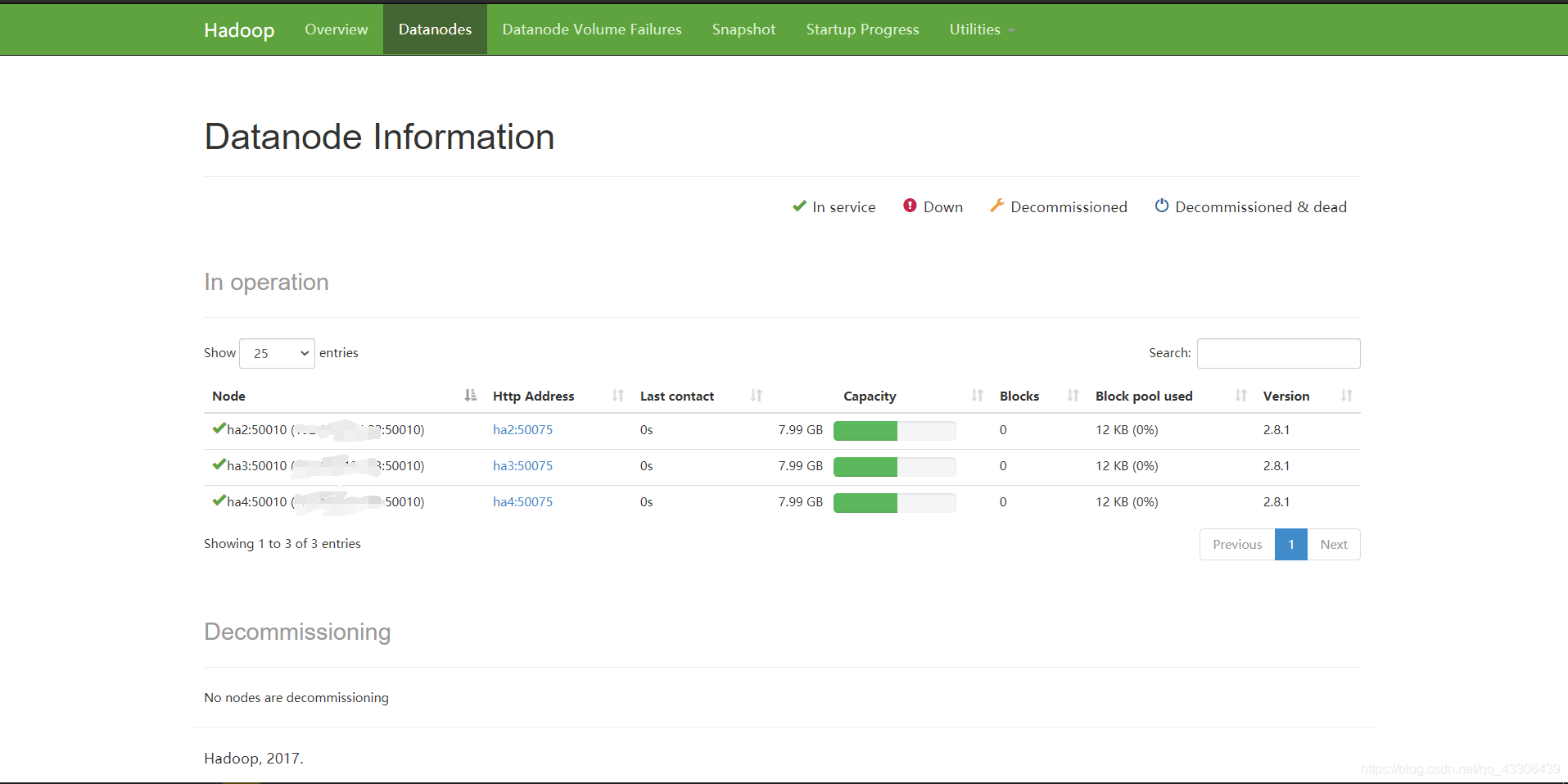Click the orange Decommissioned wrench icon
The height and width of the screenshot is (784, 1568).
tap(996, 206)
